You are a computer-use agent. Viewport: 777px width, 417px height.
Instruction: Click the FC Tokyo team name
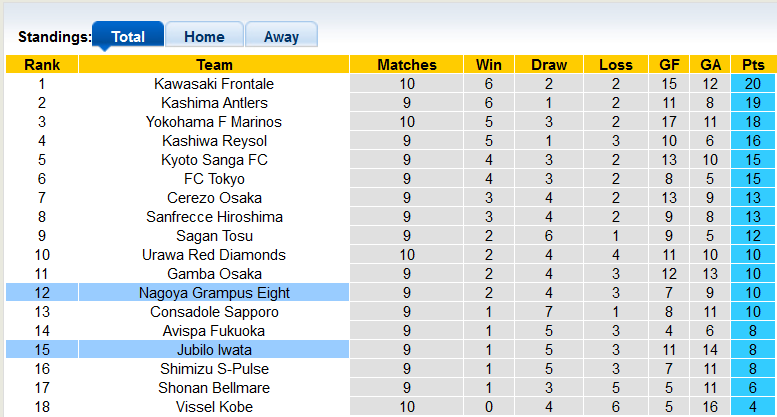(214, 179)
